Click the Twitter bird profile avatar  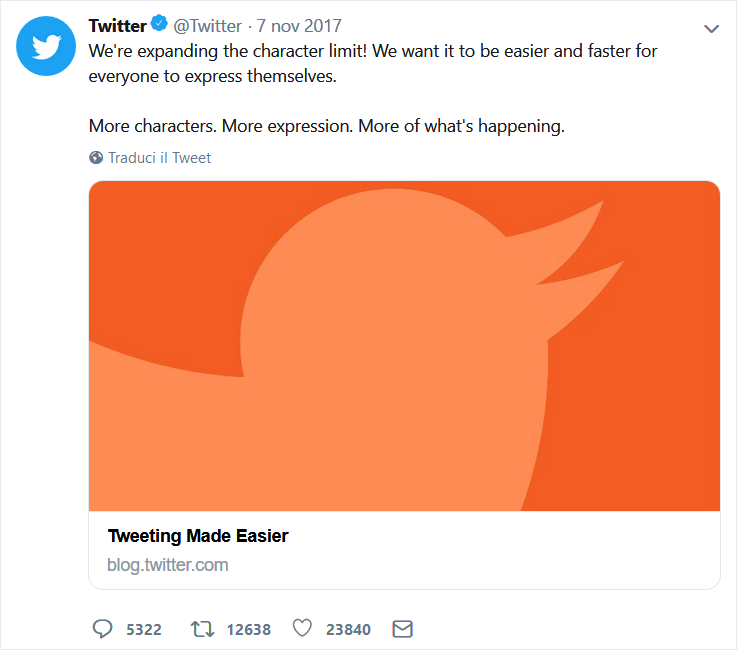45,48
